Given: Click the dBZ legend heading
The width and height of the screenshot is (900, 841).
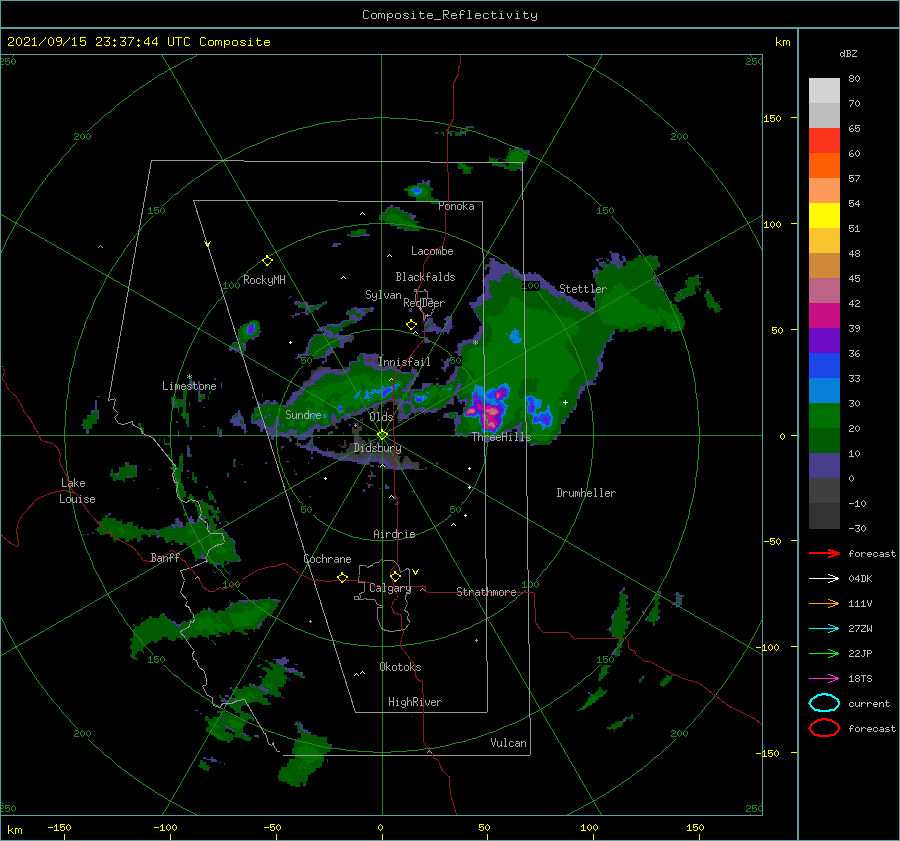Looking at the screenshot, I should pyautogui.click(x=848, y=53).
